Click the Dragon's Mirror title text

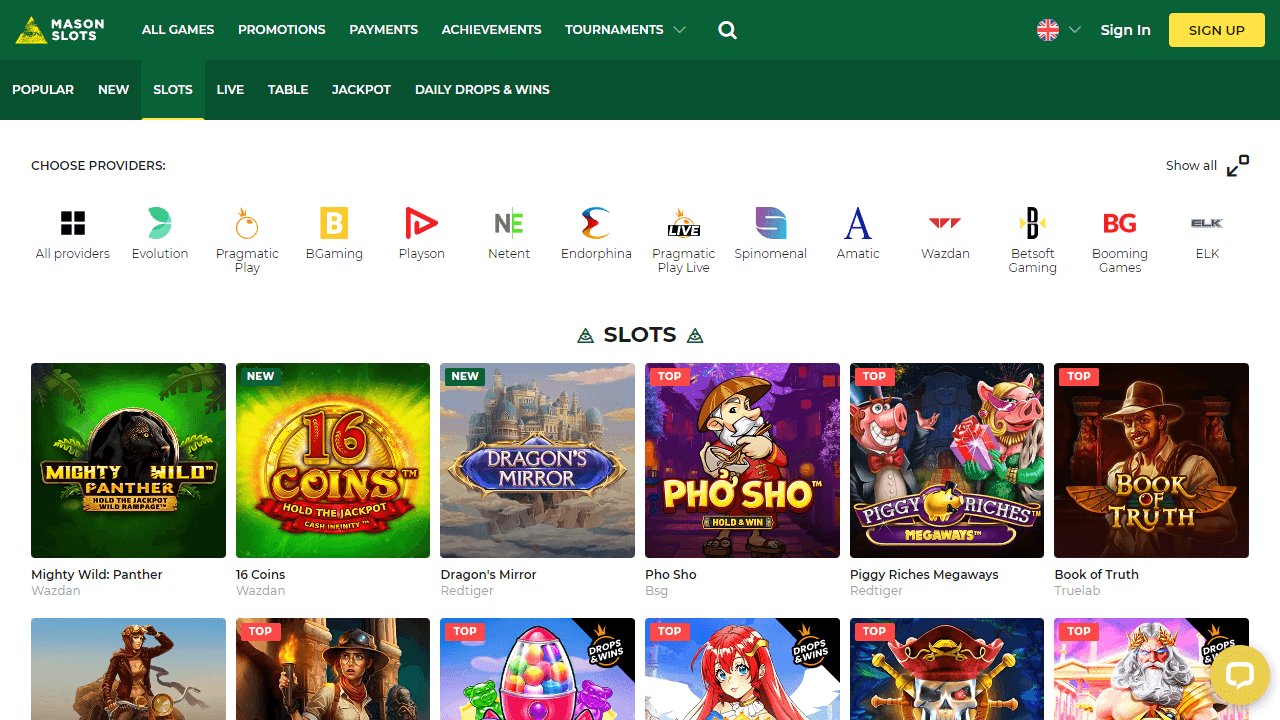click(x=488, y=575)
